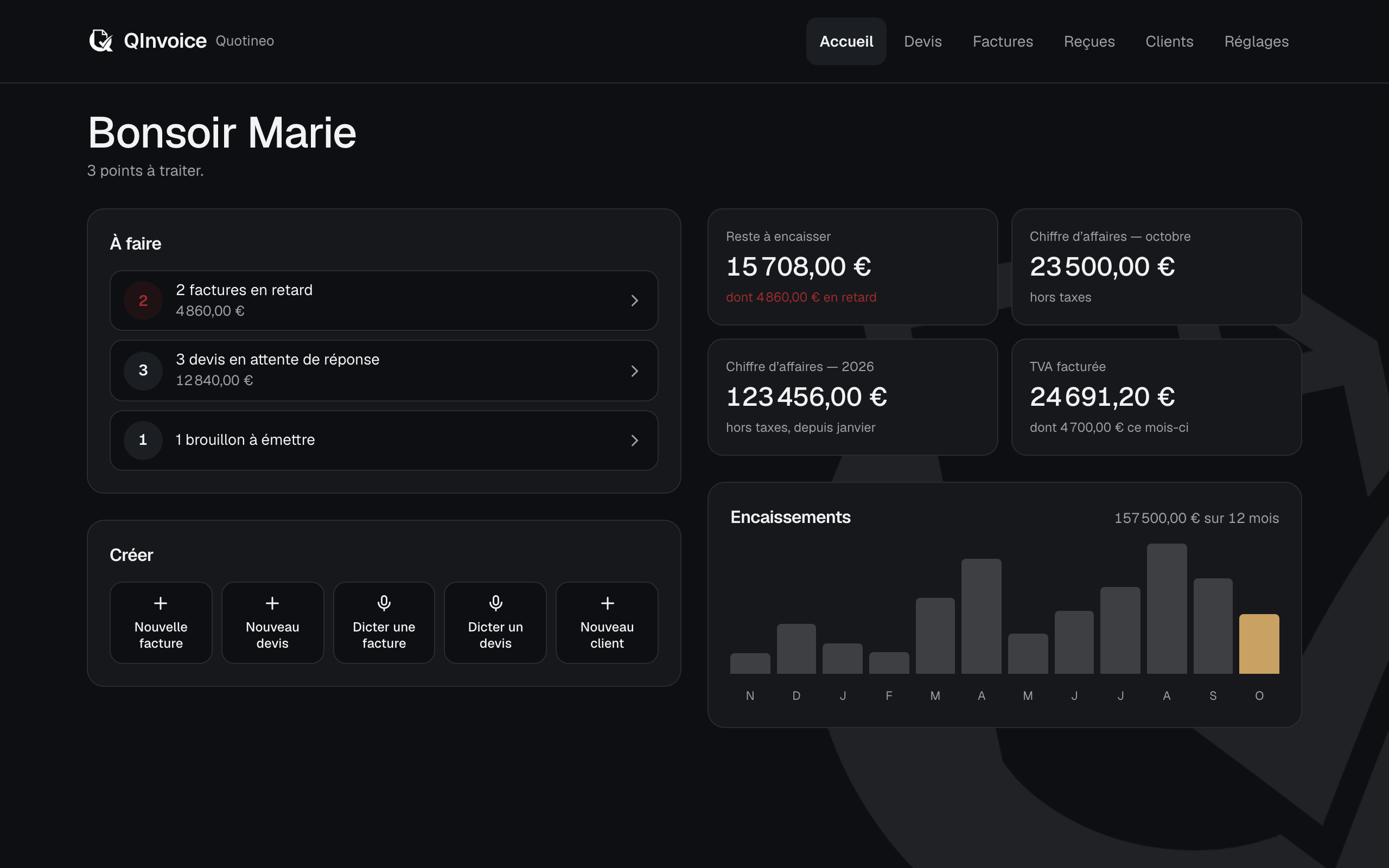Click the plus icon on Nouvelle facture

161,603
